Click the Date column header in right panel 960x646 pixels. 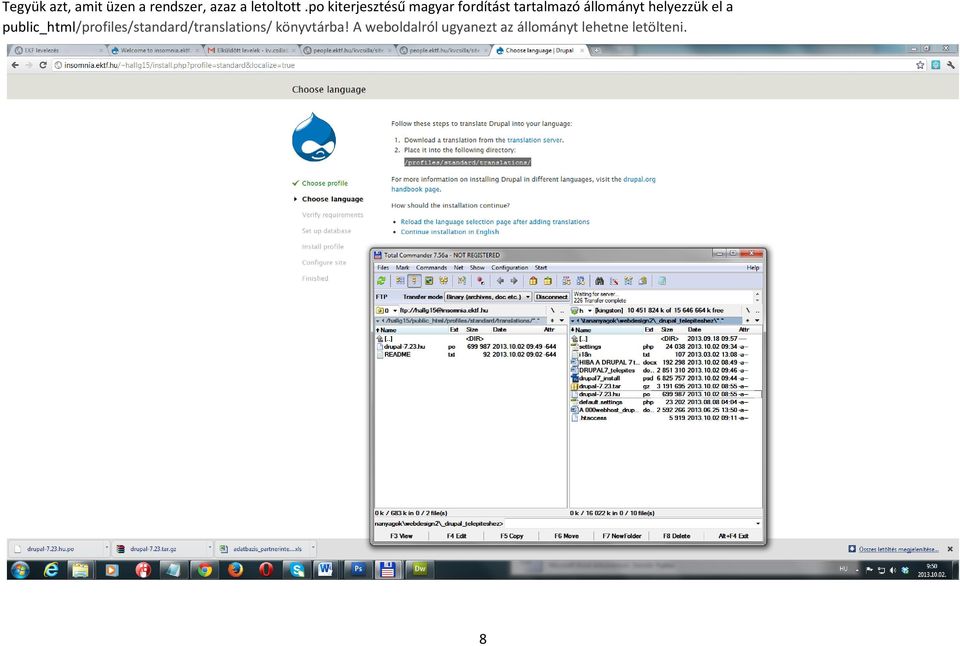click(x=694, y=330)
